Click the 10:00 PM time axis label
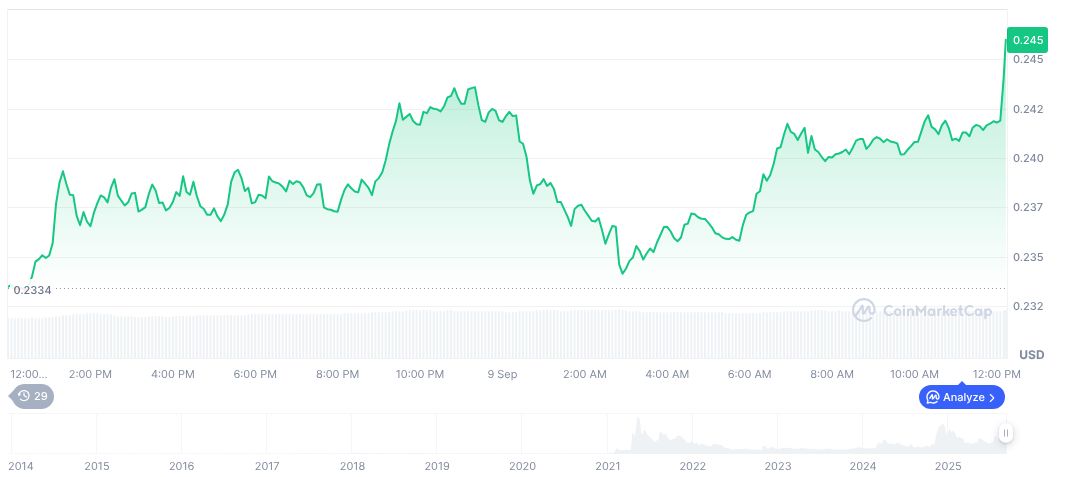 tap(420, 374)
